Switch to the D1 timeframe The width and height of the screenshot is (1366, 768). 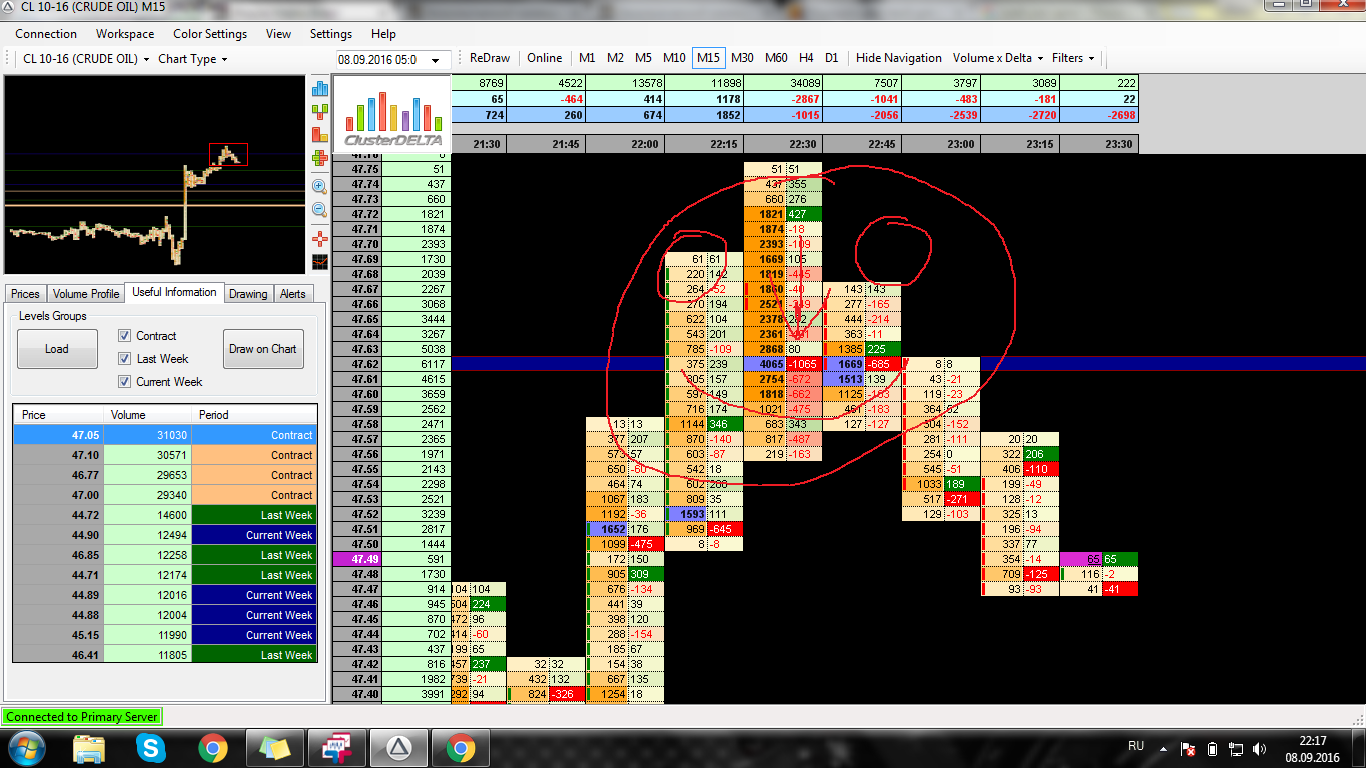(832, 58)
